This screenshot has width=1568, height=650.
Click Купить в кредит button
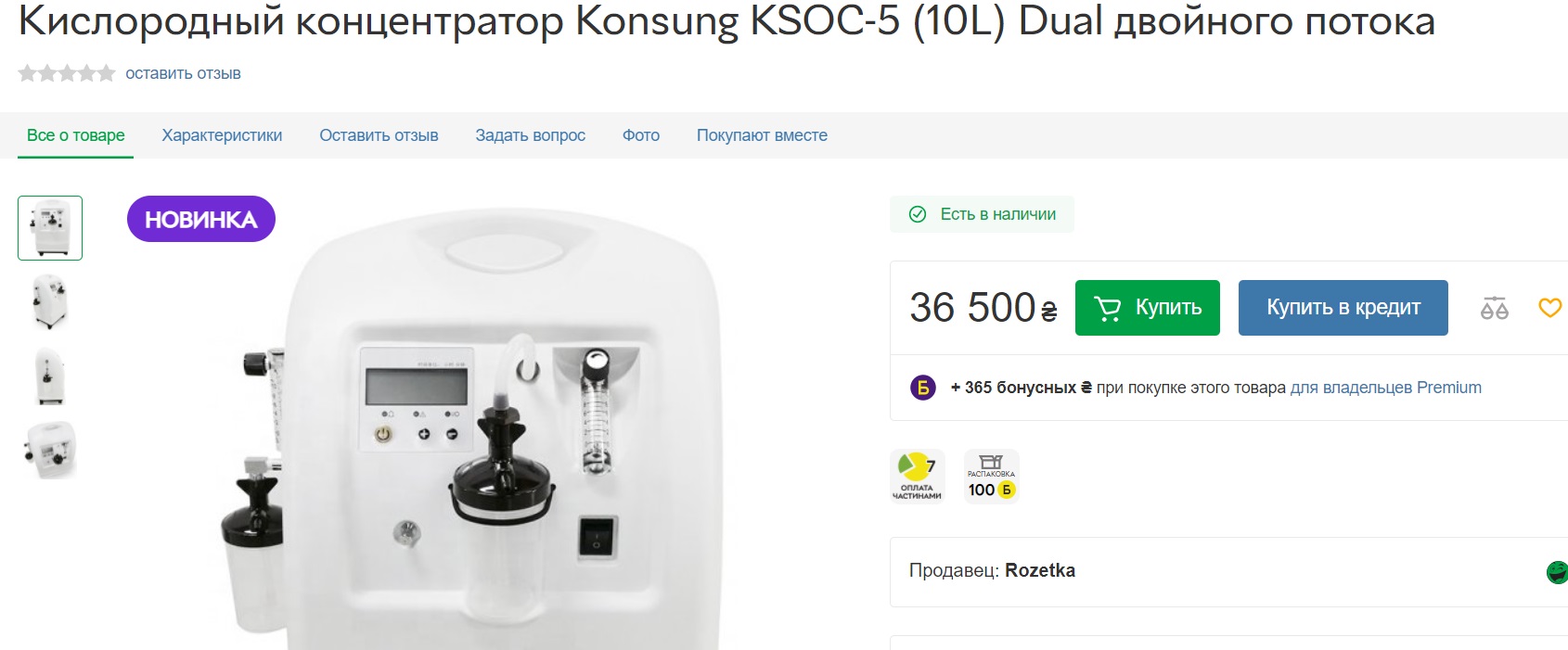point(1343,308)
